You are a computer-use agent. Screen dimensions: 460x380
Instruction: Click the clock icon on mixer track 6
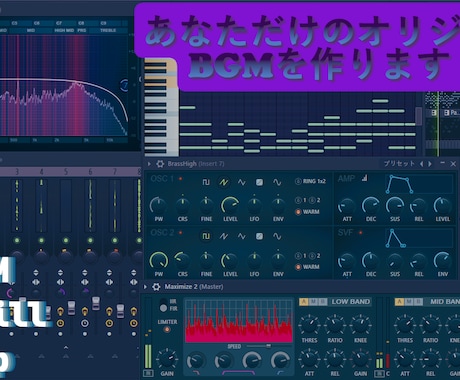coord(85,323)
